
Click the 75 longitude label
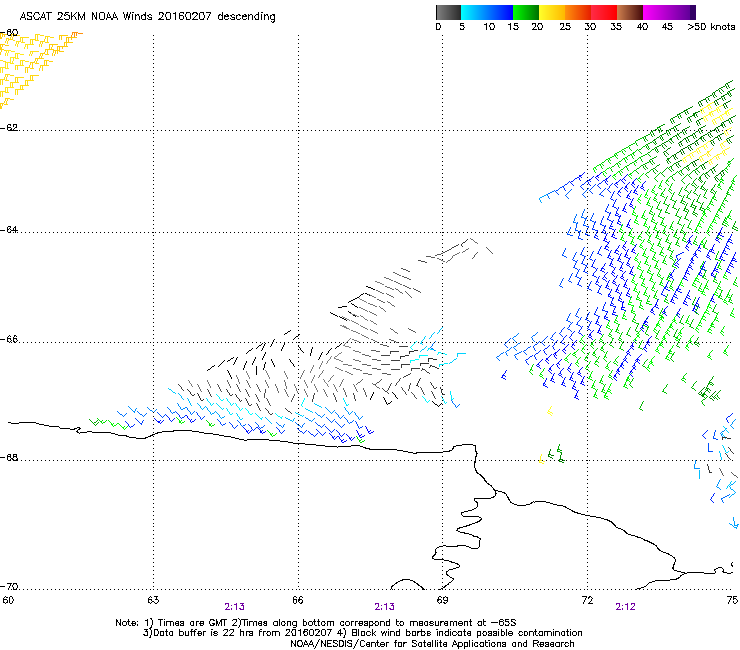tap(732, 600)
